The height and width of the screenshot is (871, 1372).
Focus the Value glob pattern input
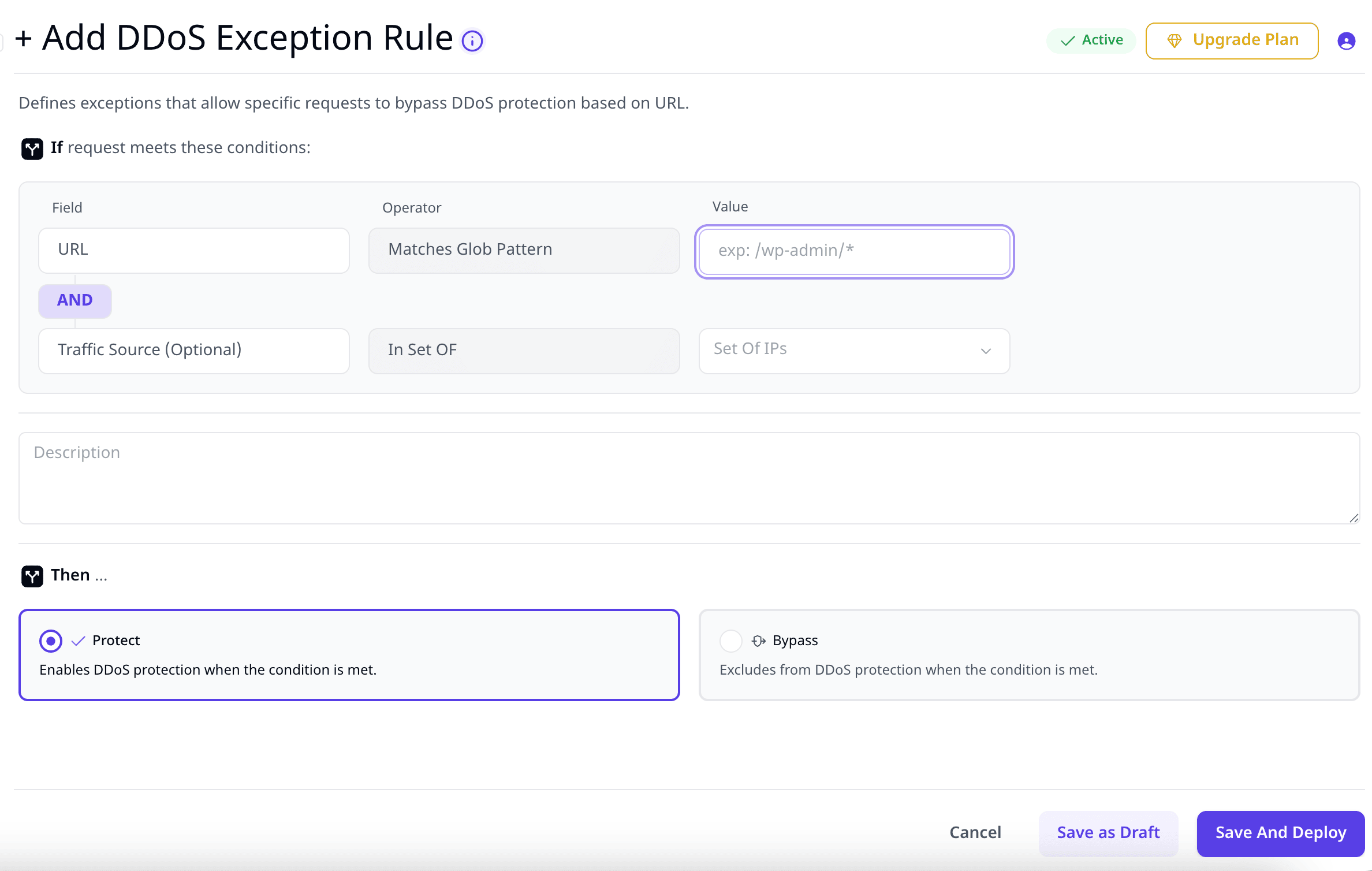pyautogui.click(x=854, y=251)
